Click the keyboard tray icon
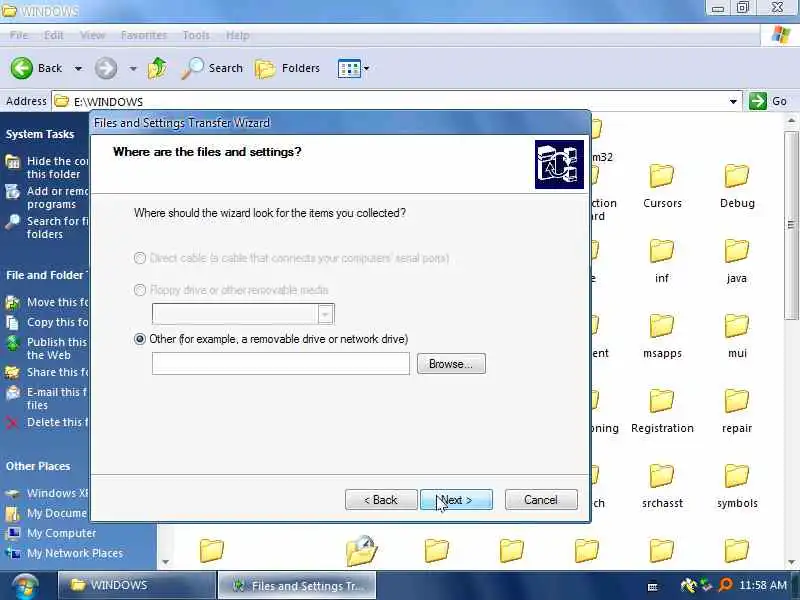 tap(653, 587)
